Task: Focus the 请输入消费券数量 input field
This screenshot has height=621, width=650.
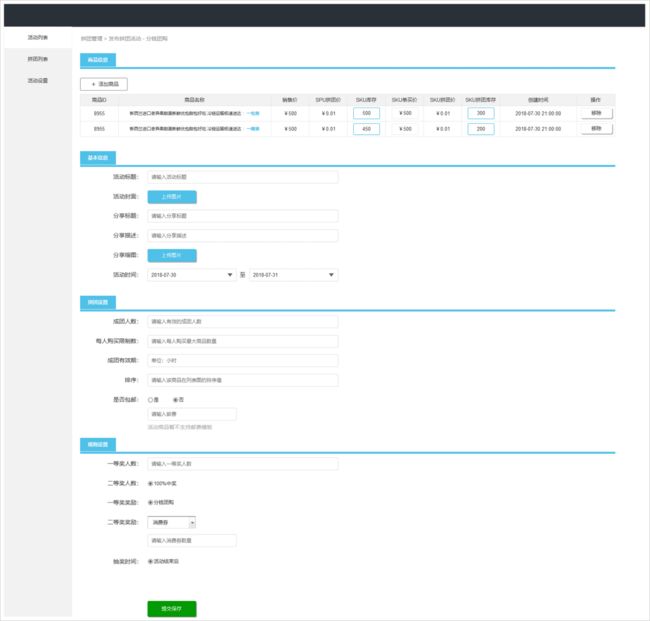Action: (192, 541)
